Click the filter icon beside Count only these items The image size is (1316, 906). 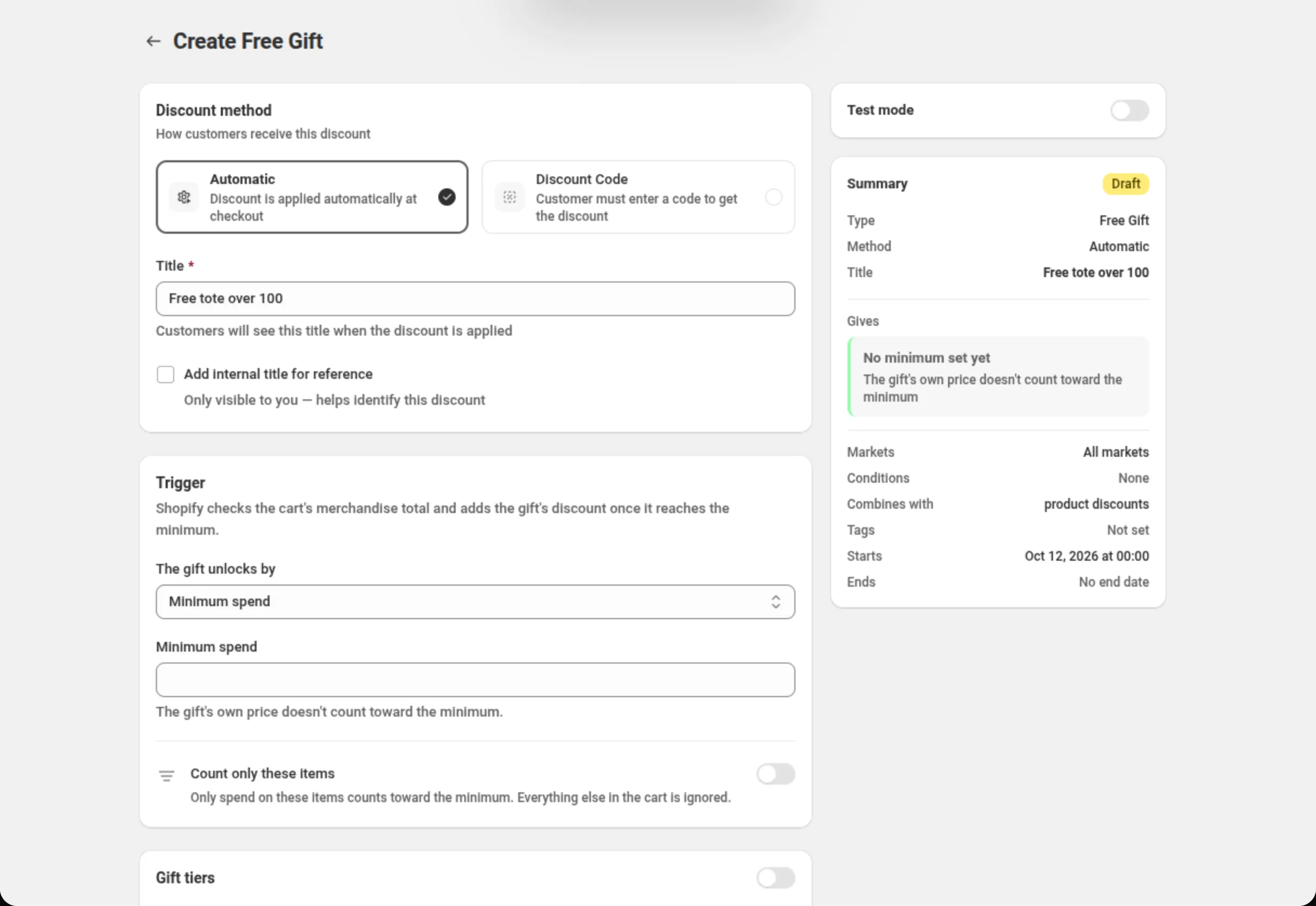(166, 776)
